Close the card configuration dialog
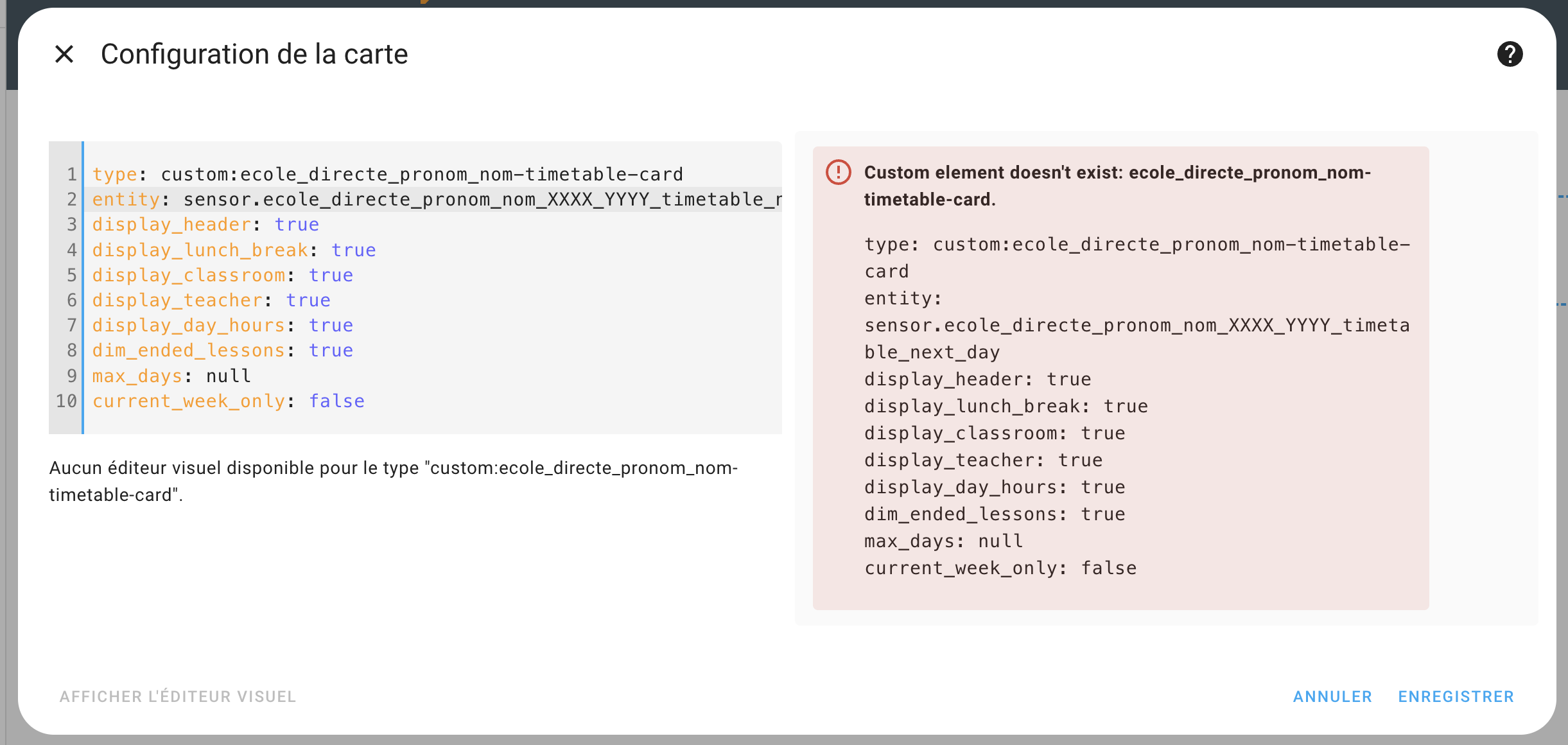 pos(64,54)
